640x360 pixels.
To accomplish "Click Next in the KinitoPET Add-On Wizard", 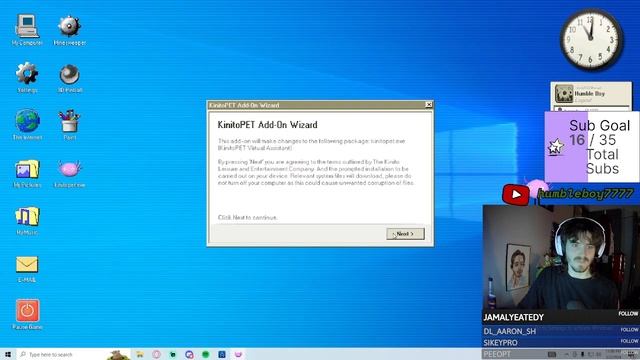I will click(x=405, y=234).
